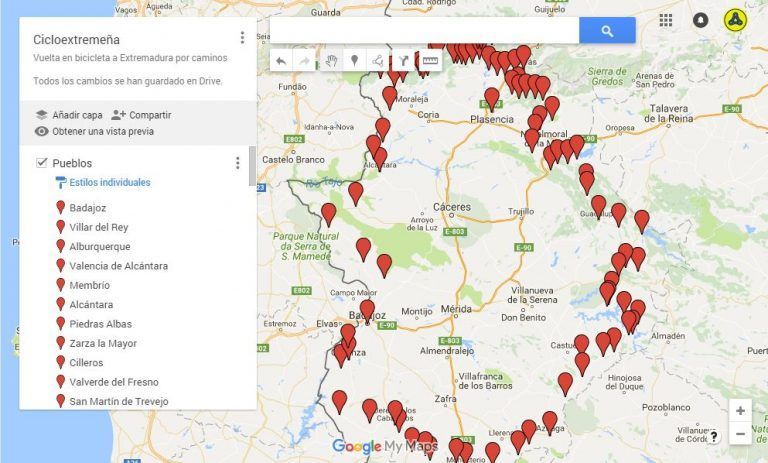
Task: Select Badajoz in the list
Action: 88,208
